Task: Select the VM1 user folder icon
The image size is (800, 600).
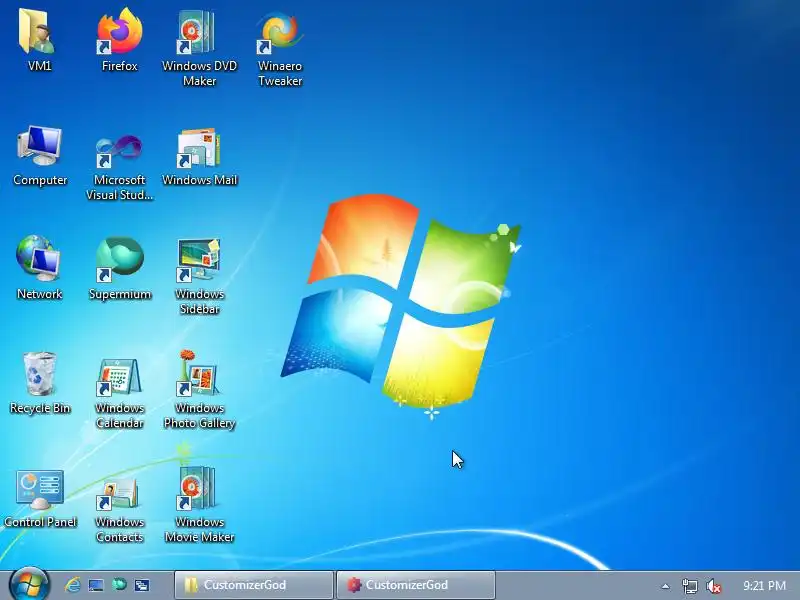Action: click(39, 40)
